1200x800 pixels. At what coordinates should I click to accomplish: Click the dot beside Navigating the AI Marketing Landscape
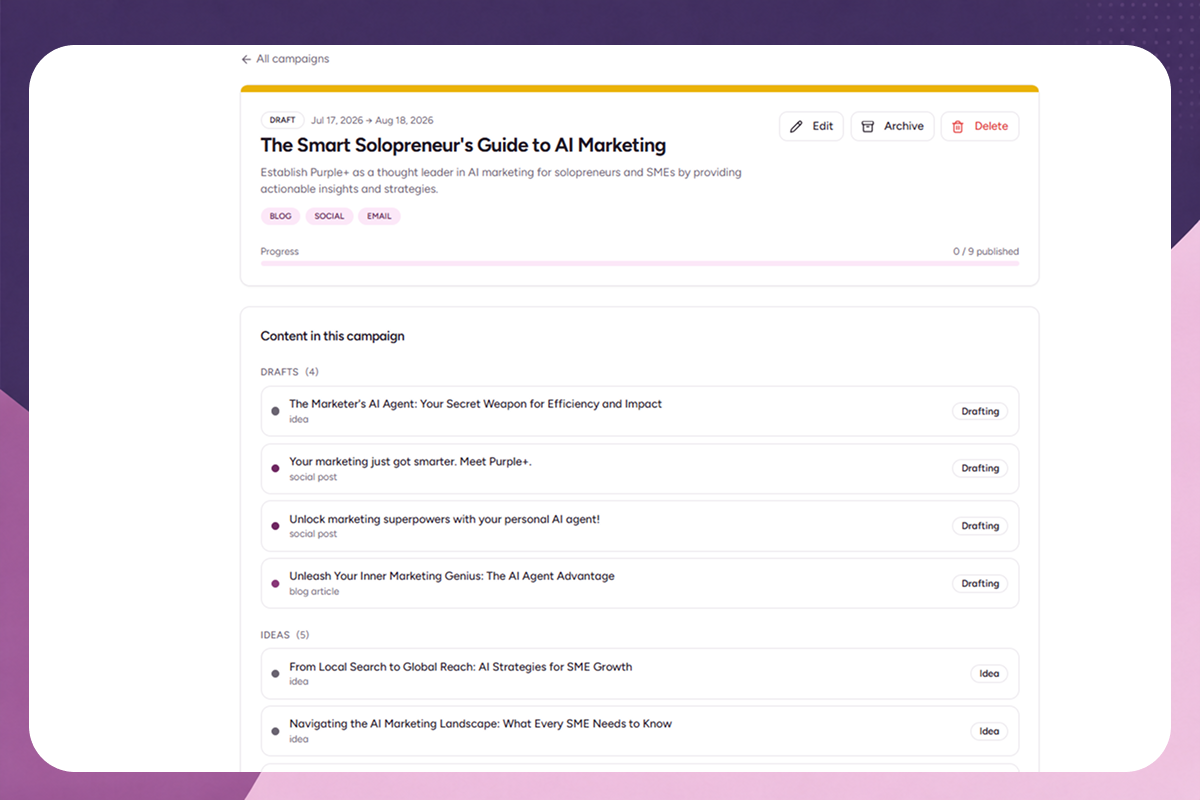[275, 731]
